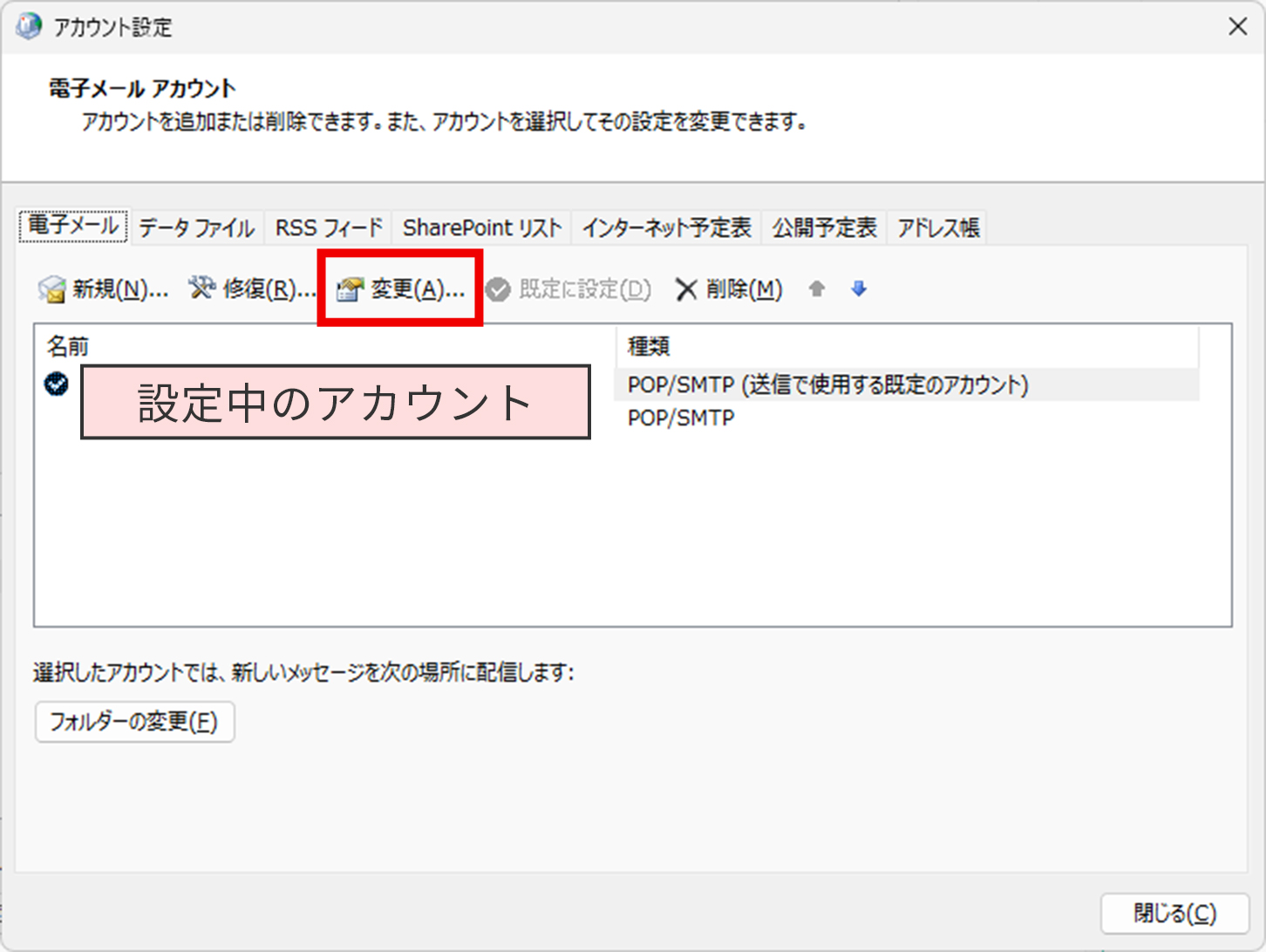Image resolution: width=1266 pixels, height=952 pixels.
Task: Select the SharePoint リスト tab
Action: 482,228
